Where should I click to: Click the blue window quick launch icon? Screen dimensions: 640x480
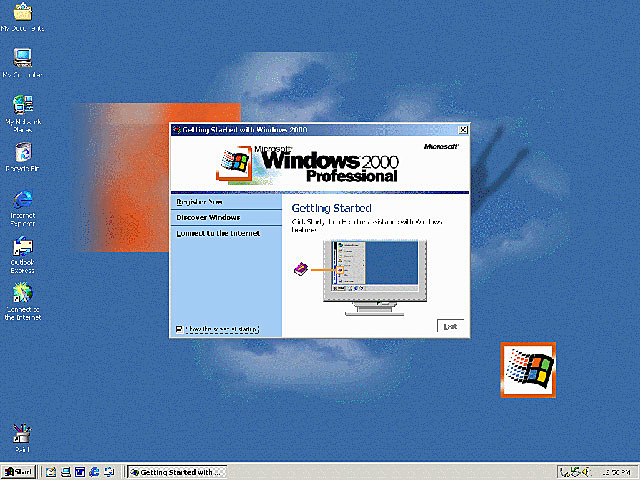(80, 472)
